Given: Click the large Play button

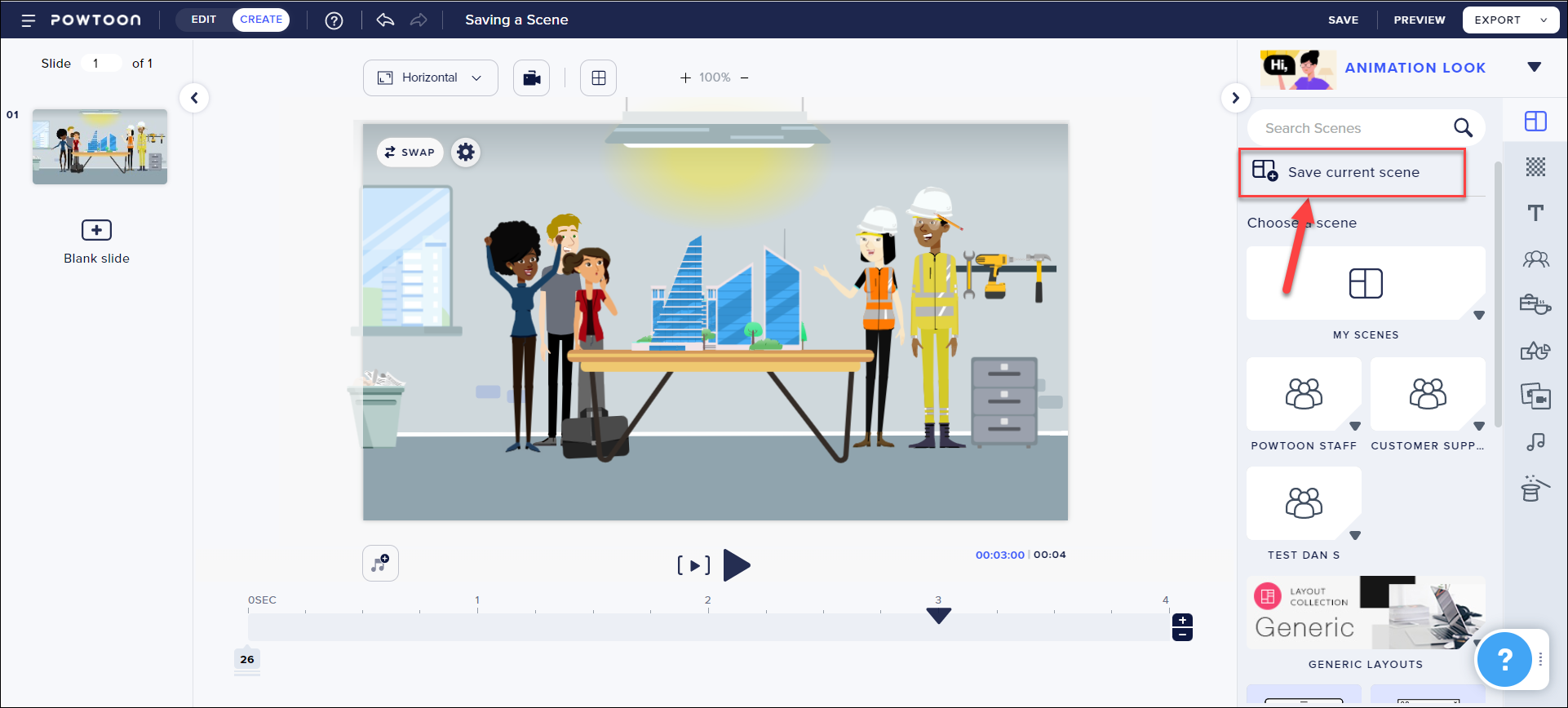Looking at the screenshot, I should (x=737, y=565).
